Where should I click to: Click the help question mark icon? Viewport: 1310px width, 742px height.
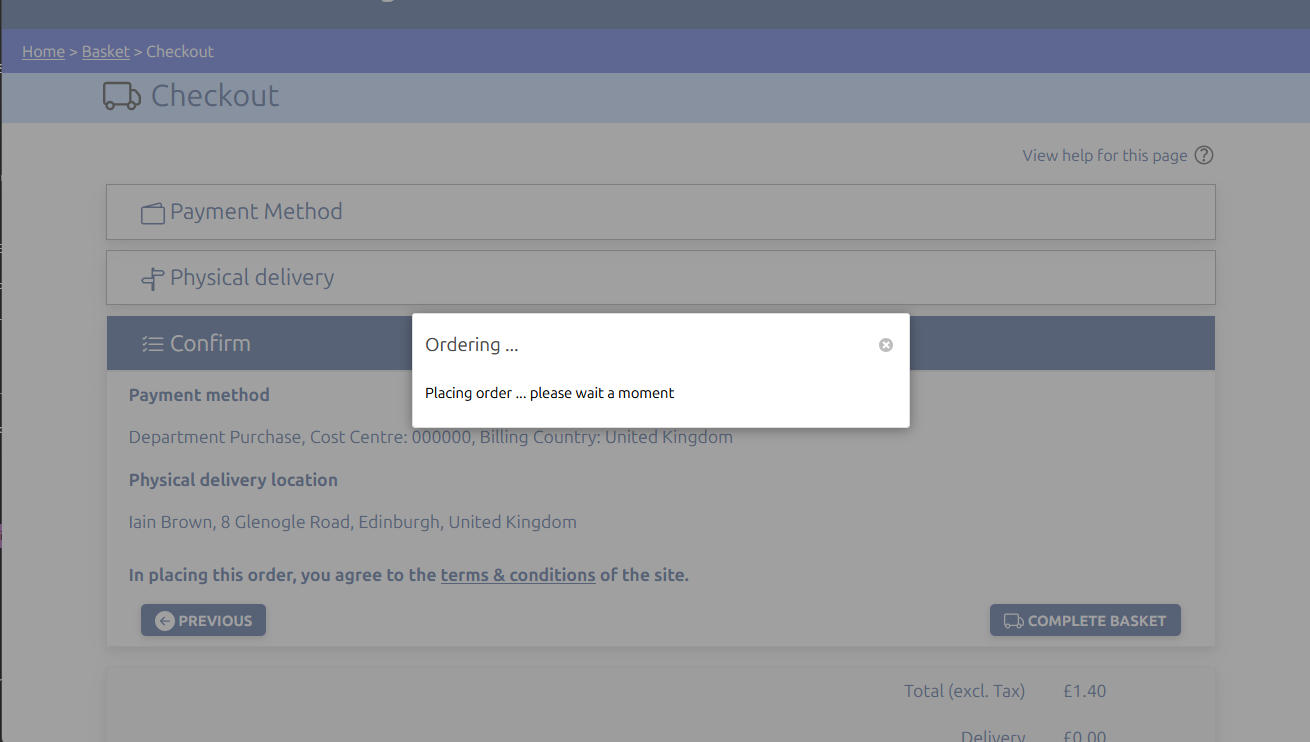pyautogui.click(x=1204, y=155)
